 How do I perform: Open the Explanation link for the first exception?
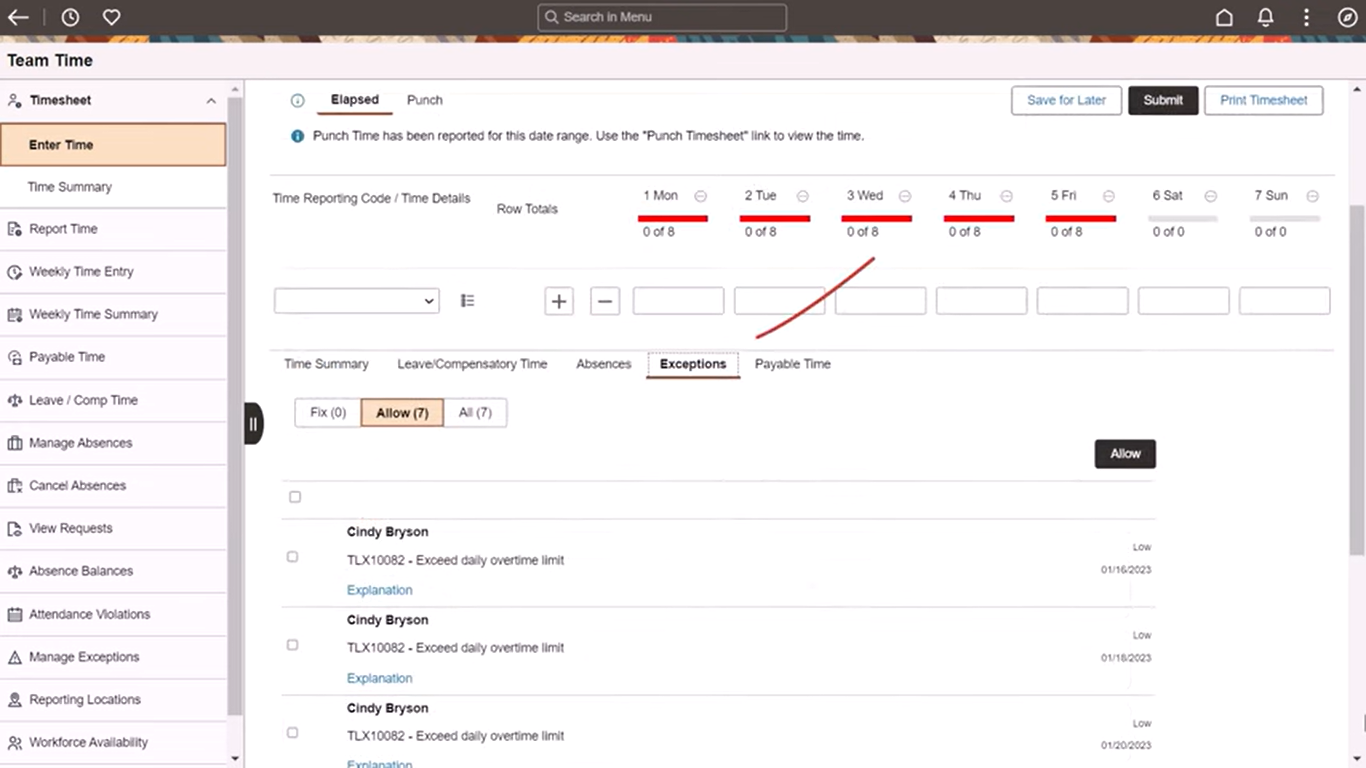[x=379, y=590]
